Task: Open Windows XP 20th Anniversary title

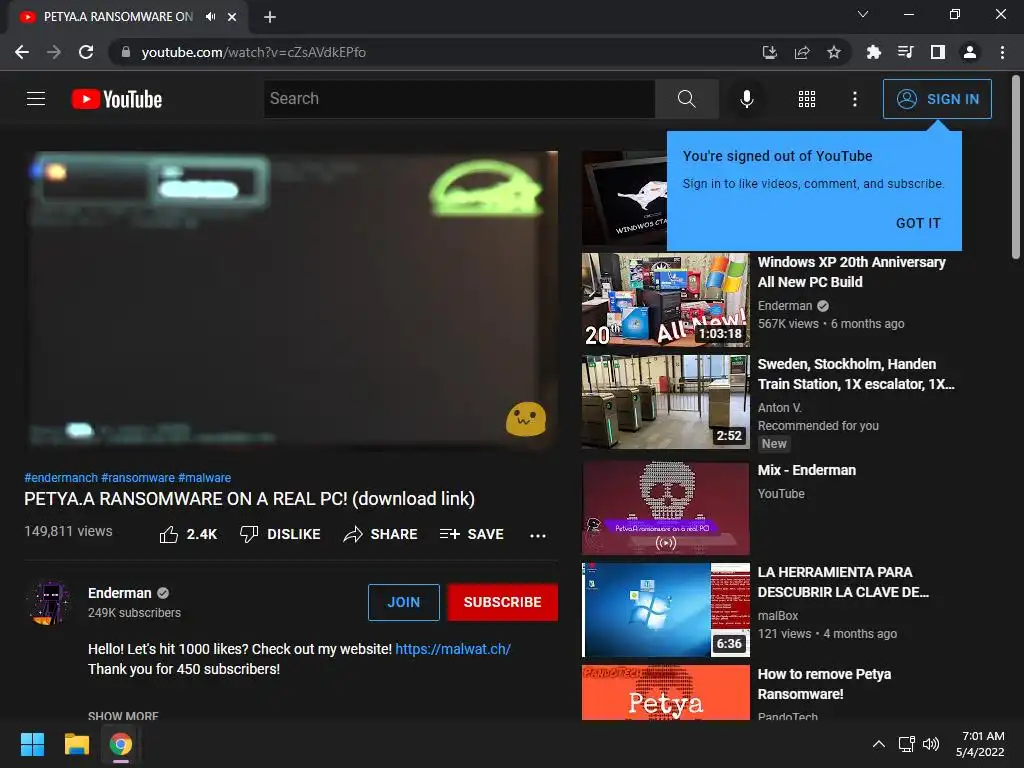Action: [852, 272]
